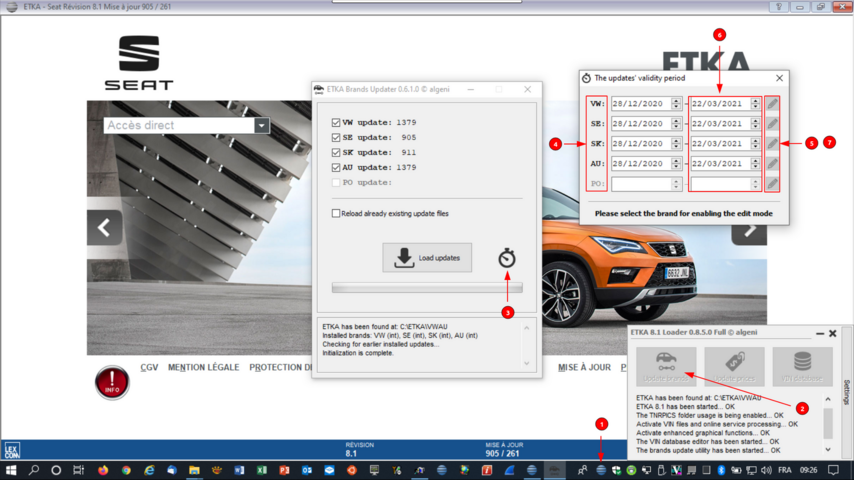This screenshot has width=854, height=480.
Task: Toggle the SK update checkbox
Action: [336, 153]
